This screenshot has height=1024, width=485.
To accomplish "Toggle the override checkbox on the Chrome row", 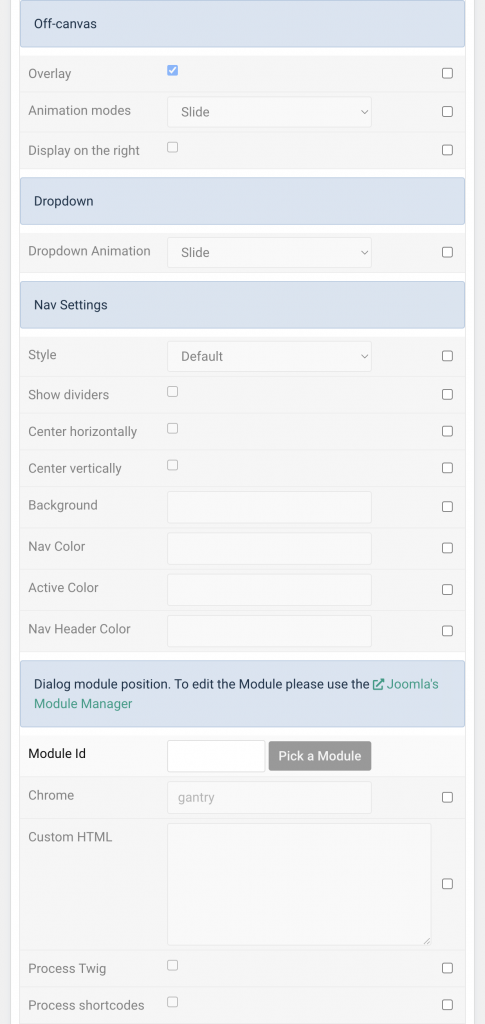I will coord(447,797).
